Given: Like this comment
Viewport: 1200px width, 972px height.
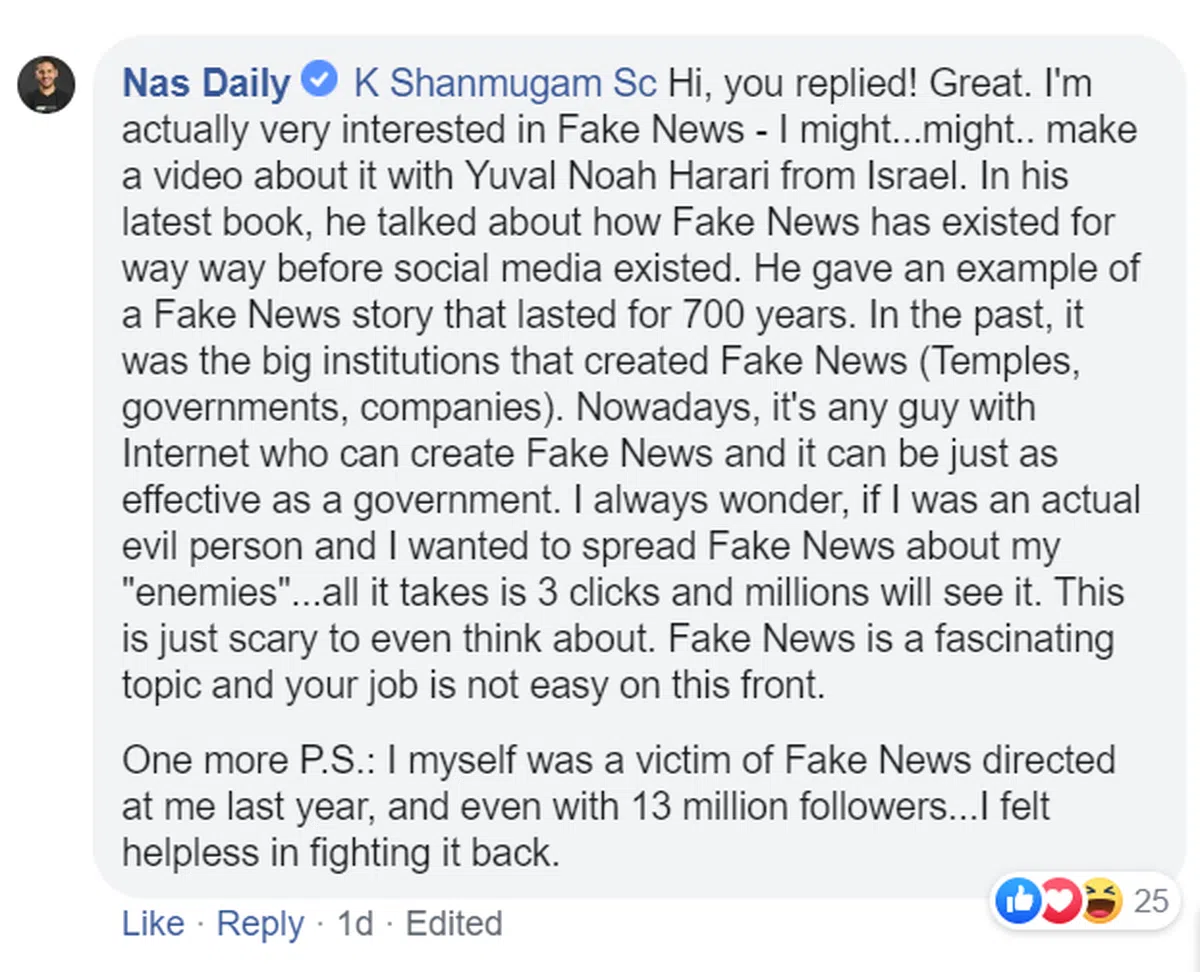Looking at the screenshot, I should [x=152, y=923].
